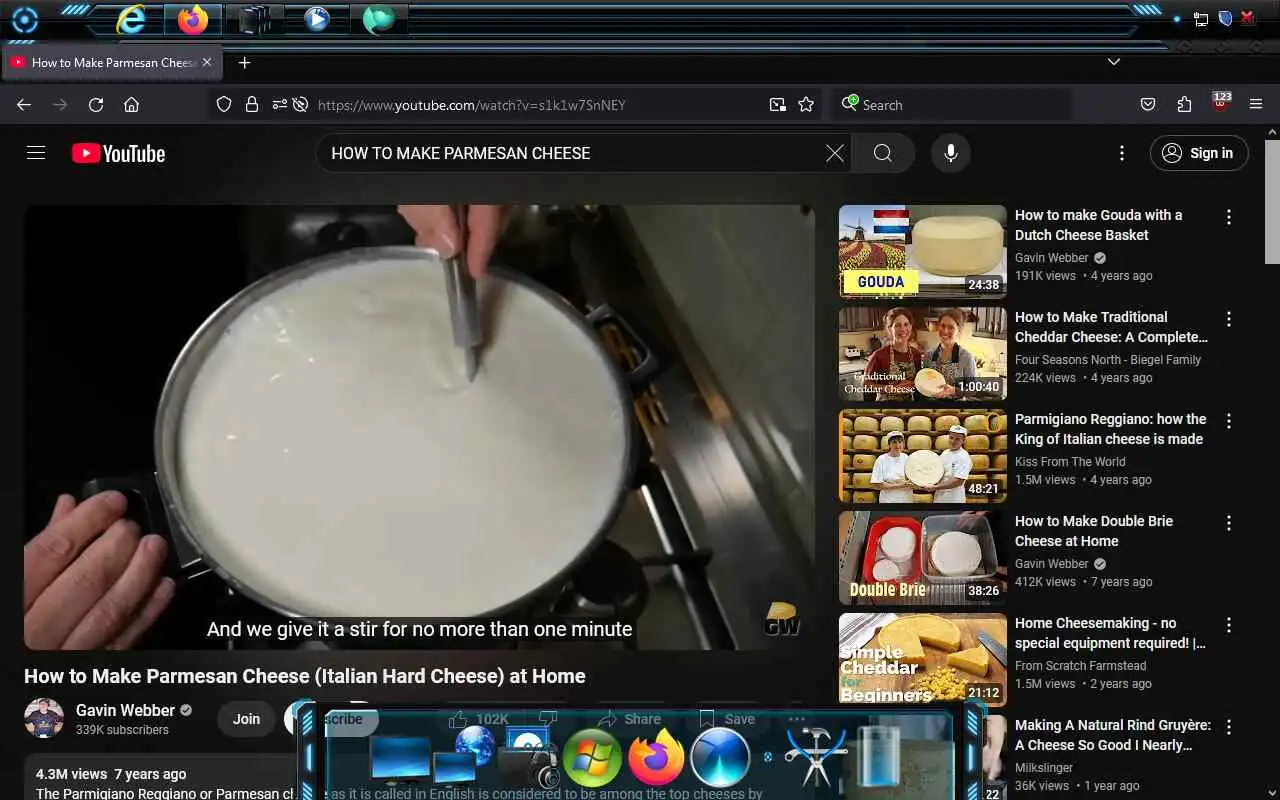Visit Kiss From The World channel
This screenshot has height=800, width=1280.
coord(1070,462)
